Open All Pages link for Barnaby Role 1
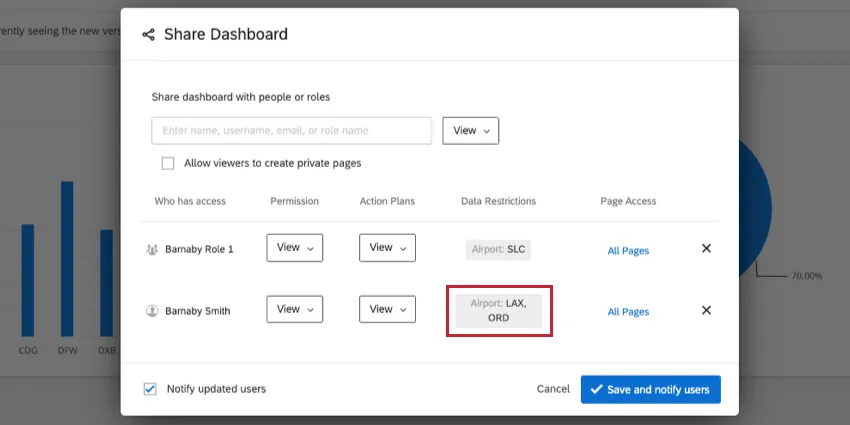The image size is (850, 425). point(628,250)
